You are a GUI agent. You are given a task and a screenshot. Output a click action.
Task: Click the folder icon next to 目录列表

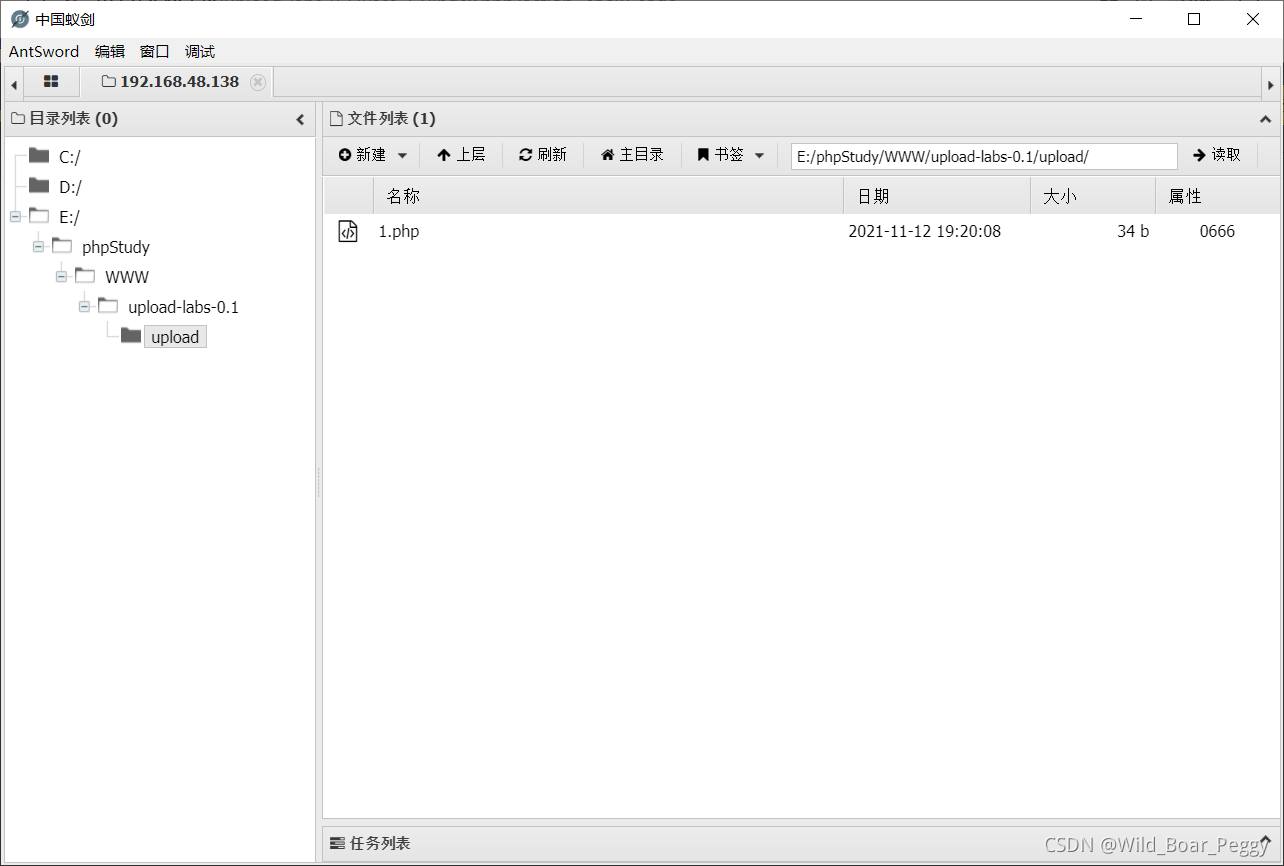pos(17,118)
